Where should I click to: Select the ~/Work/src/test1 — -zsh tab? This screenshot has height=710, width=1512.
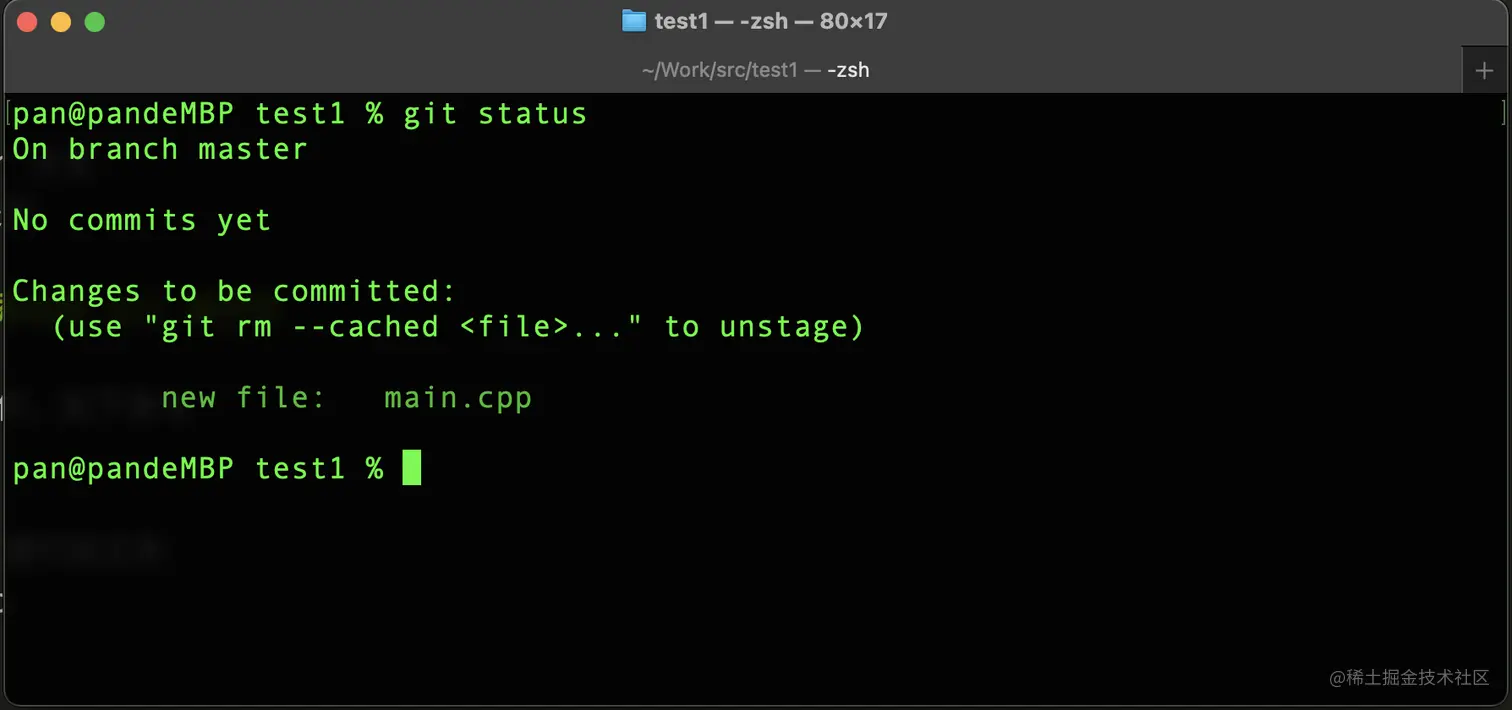(x=755, y=70)
